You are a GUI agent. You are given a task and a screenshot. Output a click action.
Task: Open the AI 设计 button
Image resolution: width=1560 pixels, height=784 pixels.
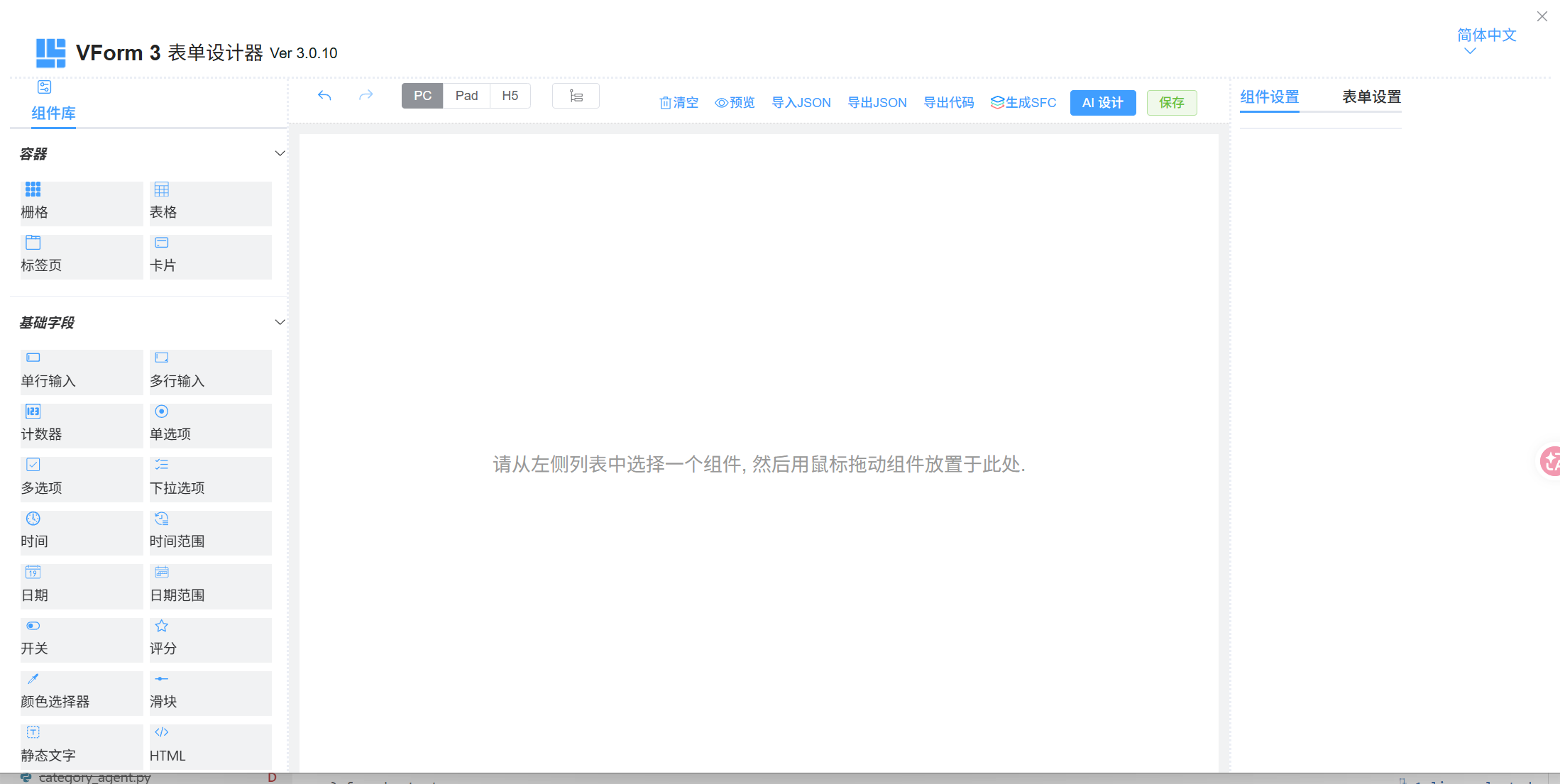pos(1103,103)
